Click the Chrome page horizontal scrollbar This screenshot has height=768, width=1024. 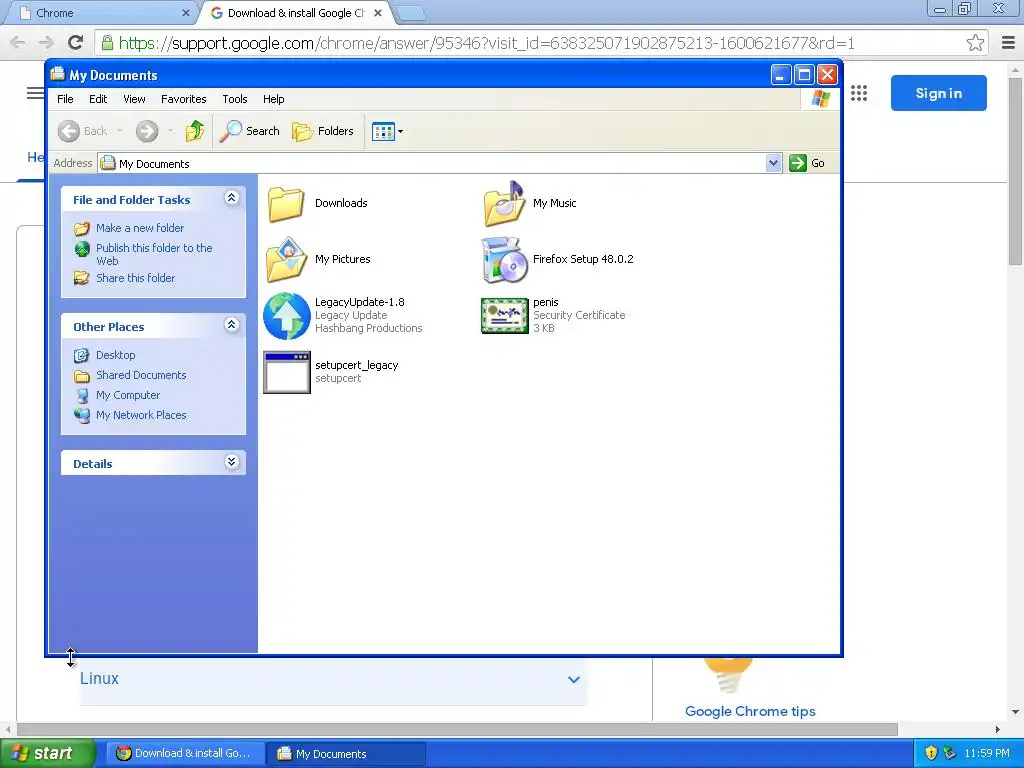pyautogui.click(x=457, y=729)
